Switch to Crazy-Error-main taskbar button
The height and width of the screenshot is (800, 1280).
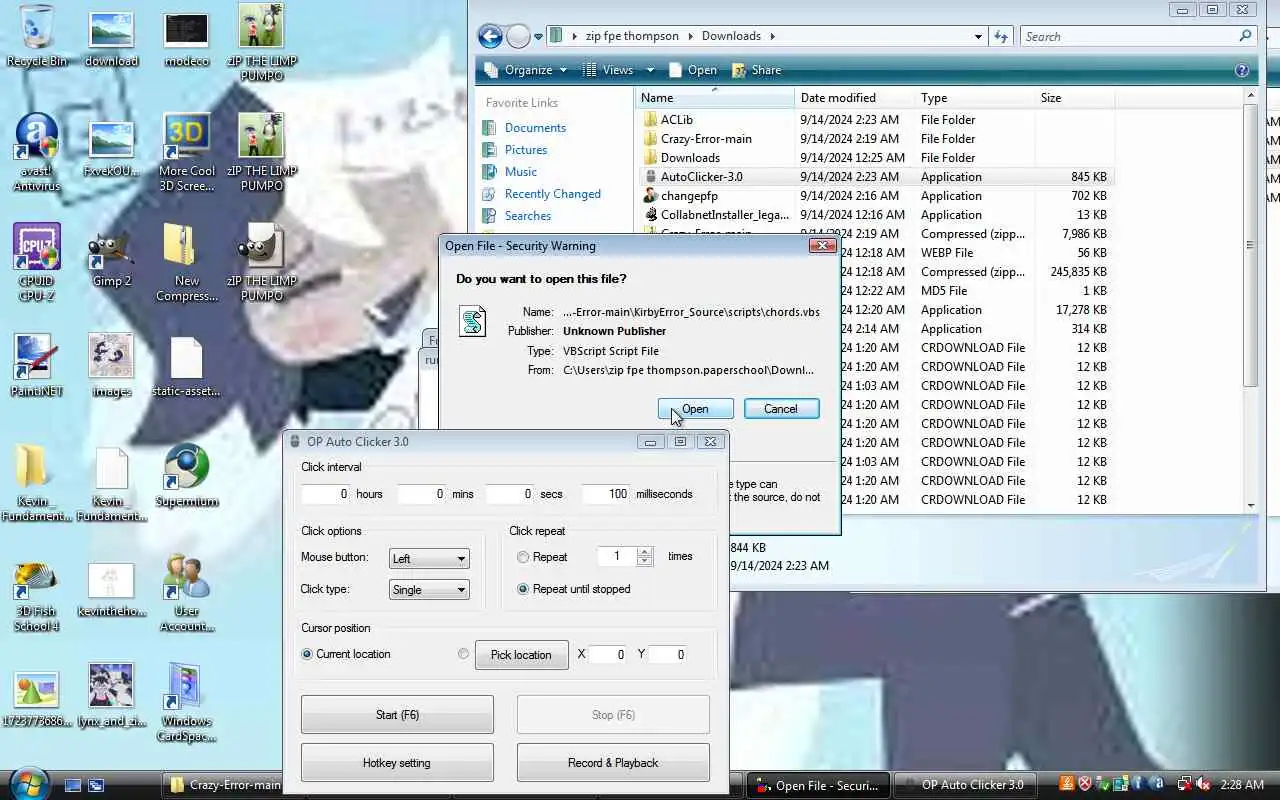[224, 785]
